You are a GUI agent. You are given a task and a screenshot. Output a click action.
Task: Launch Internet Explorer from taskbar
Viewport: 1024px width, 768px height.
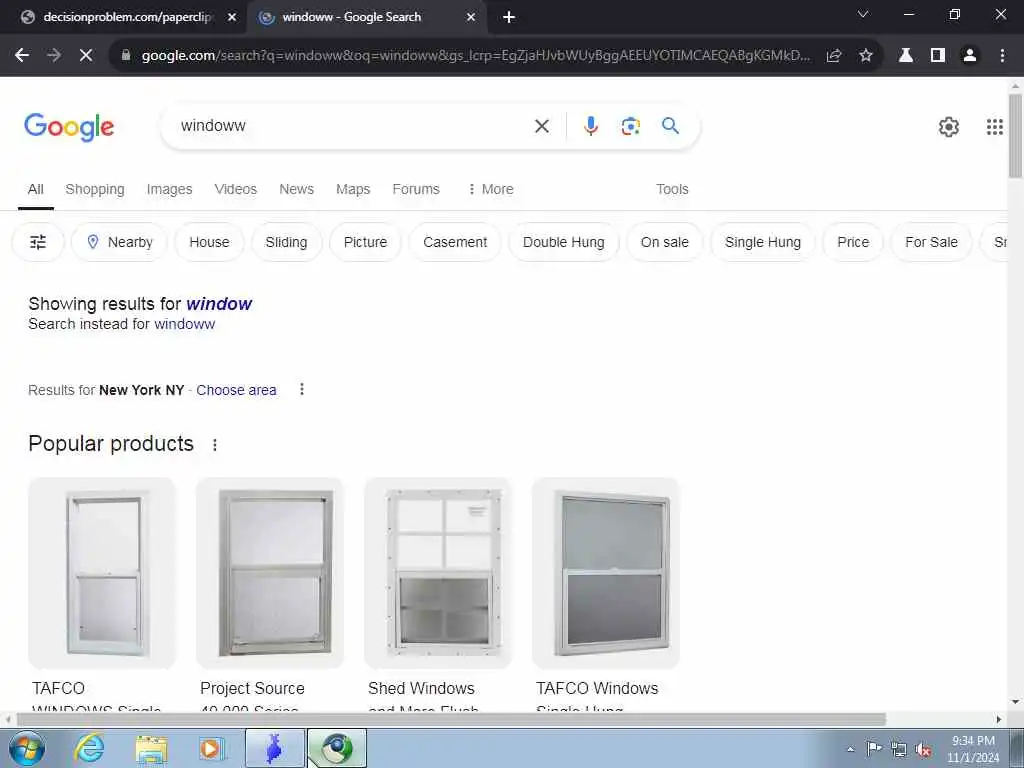(x=89, y=748)
